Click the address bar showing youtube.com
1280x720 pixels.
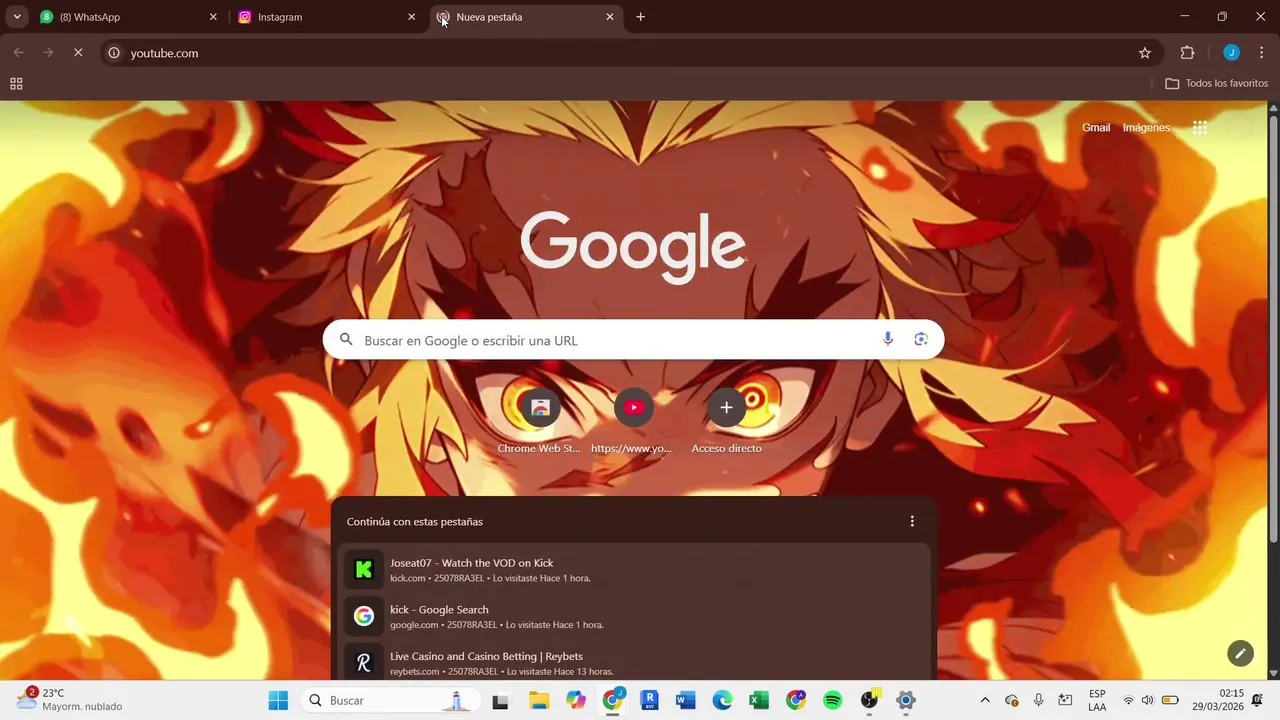(630, 53)
